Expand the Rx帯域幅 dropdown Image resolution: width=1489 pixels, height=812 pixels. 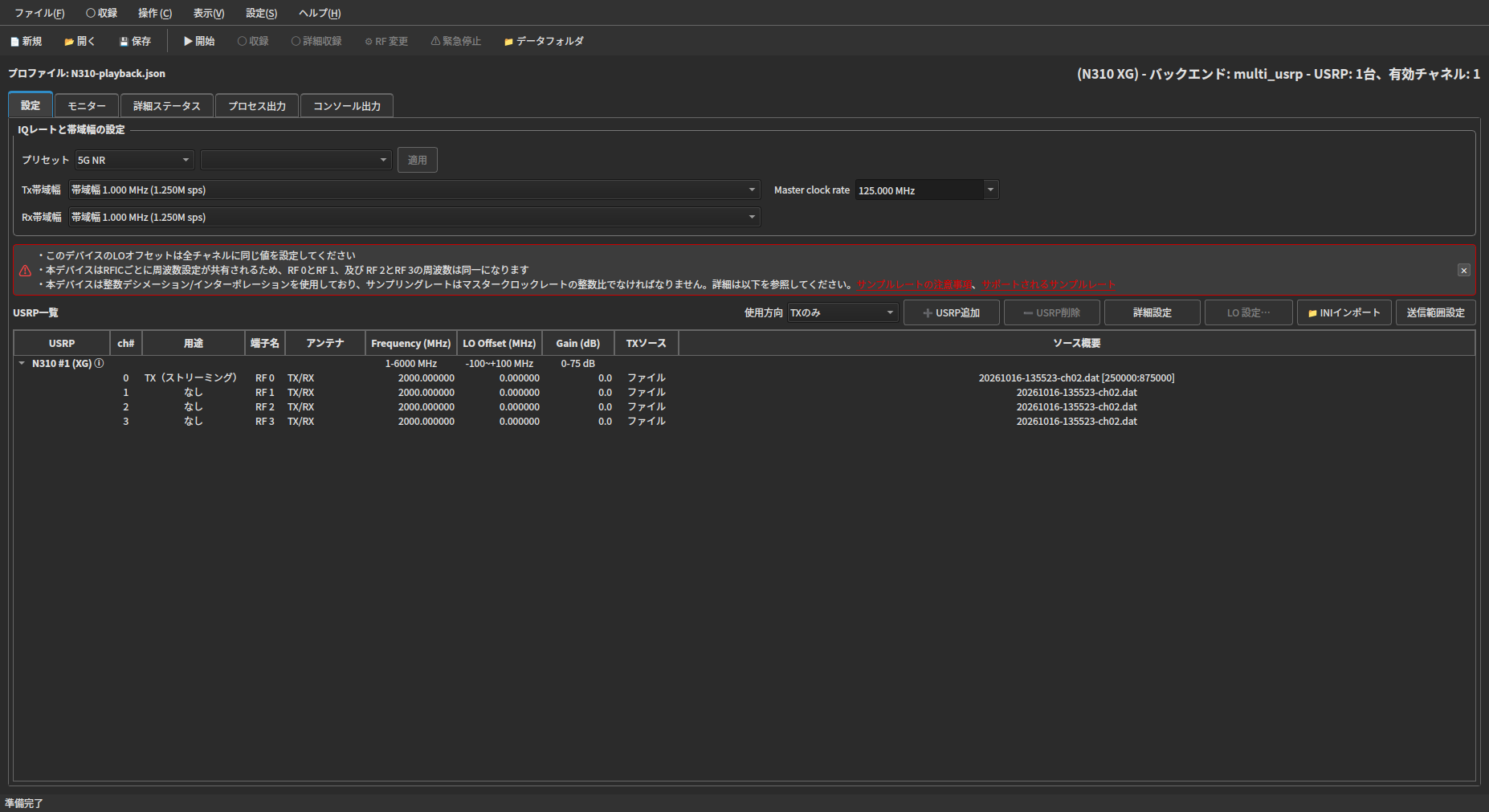click(x=414, y=217)
